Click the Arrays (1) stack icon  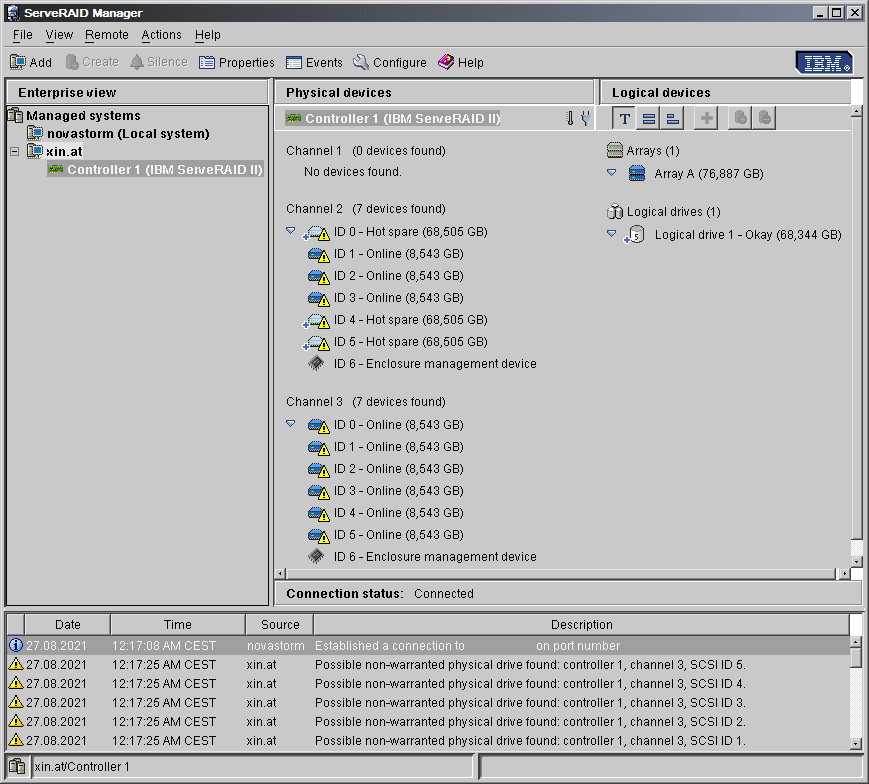tap(615, 151)
